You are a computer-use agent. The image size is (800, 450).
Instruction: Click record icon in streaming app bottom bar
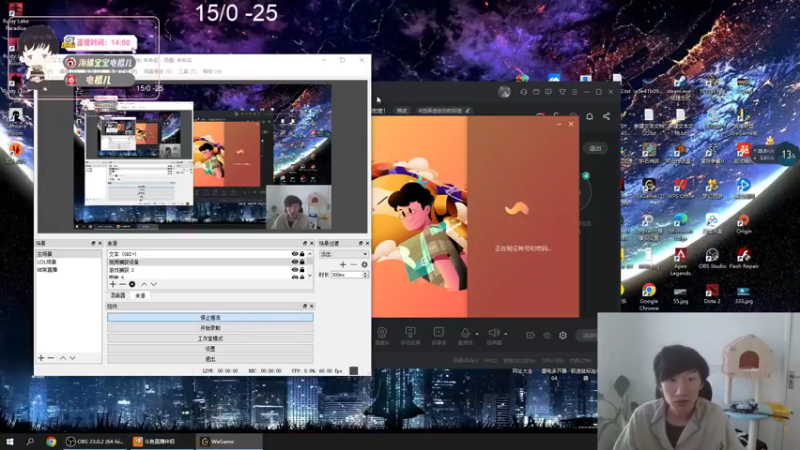[x=531, y=335]
